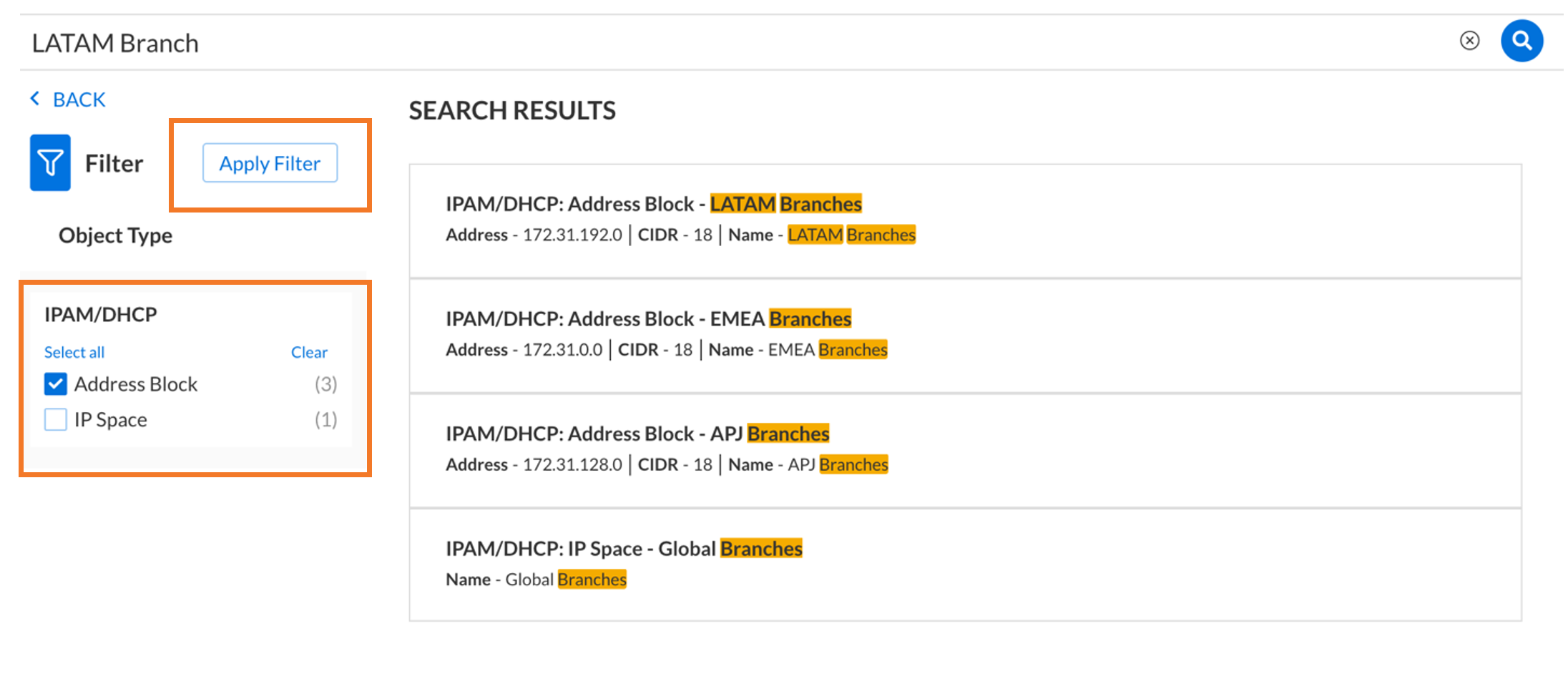Uncheck the Address Block checkbox
The width and height of the screenshot is (1568, 674).
(56, 384)
